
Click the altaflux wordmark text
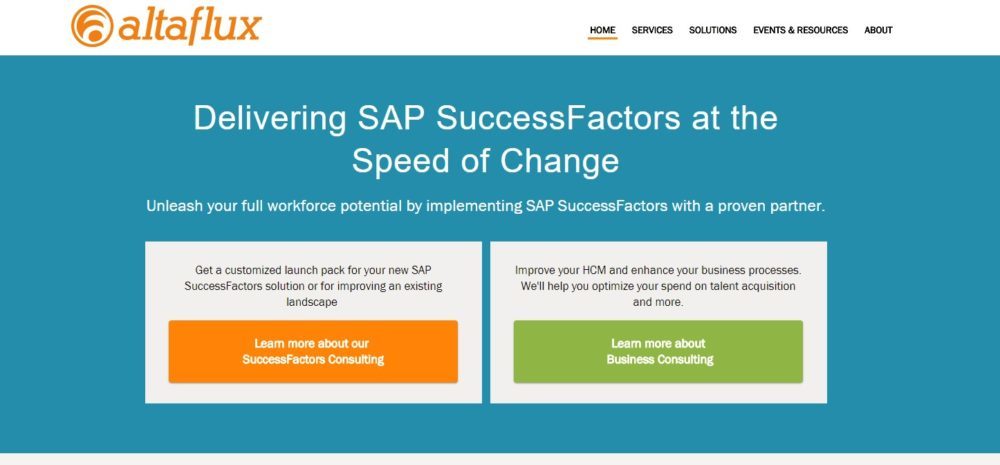click(189, 27)
